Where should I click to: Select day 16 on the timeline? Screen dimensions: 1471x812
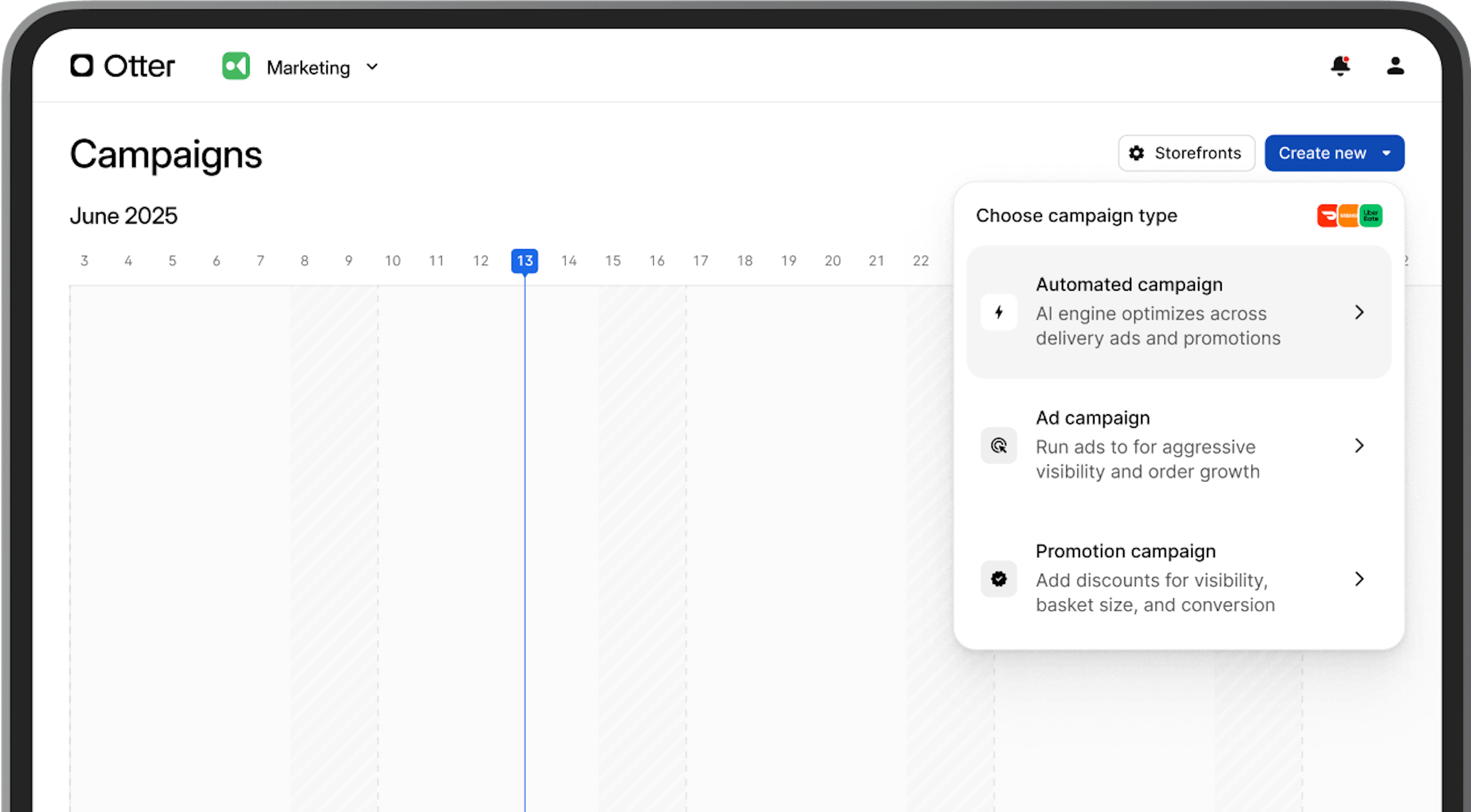657,261
